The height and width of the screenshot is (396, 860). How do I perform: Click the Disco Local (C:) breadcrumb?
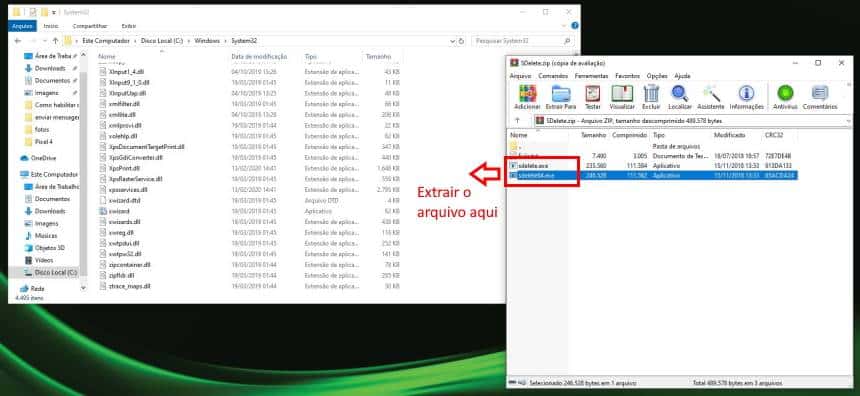tap(162, 41)
